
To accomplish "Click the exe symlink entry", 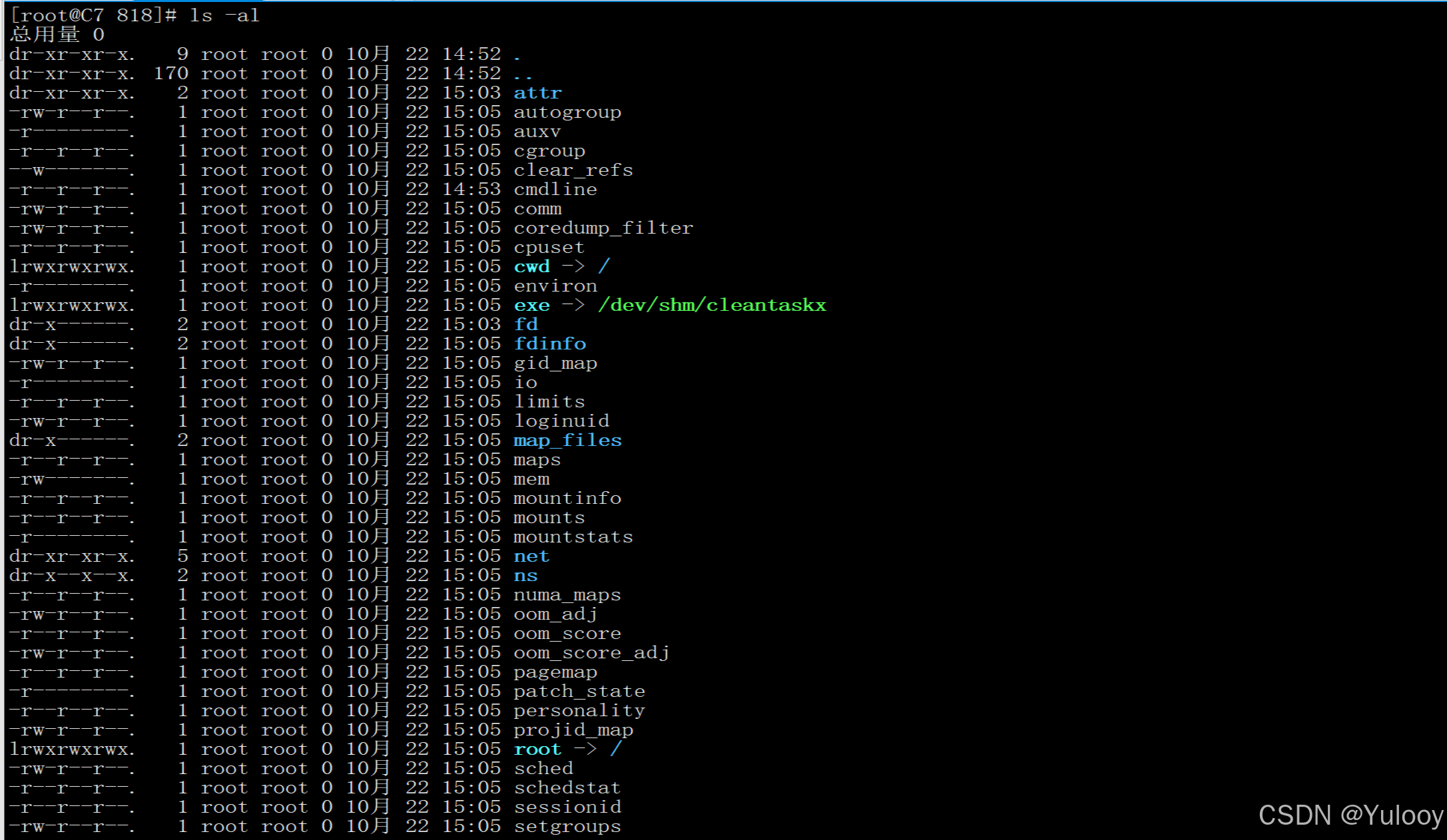I will point(531,306).
